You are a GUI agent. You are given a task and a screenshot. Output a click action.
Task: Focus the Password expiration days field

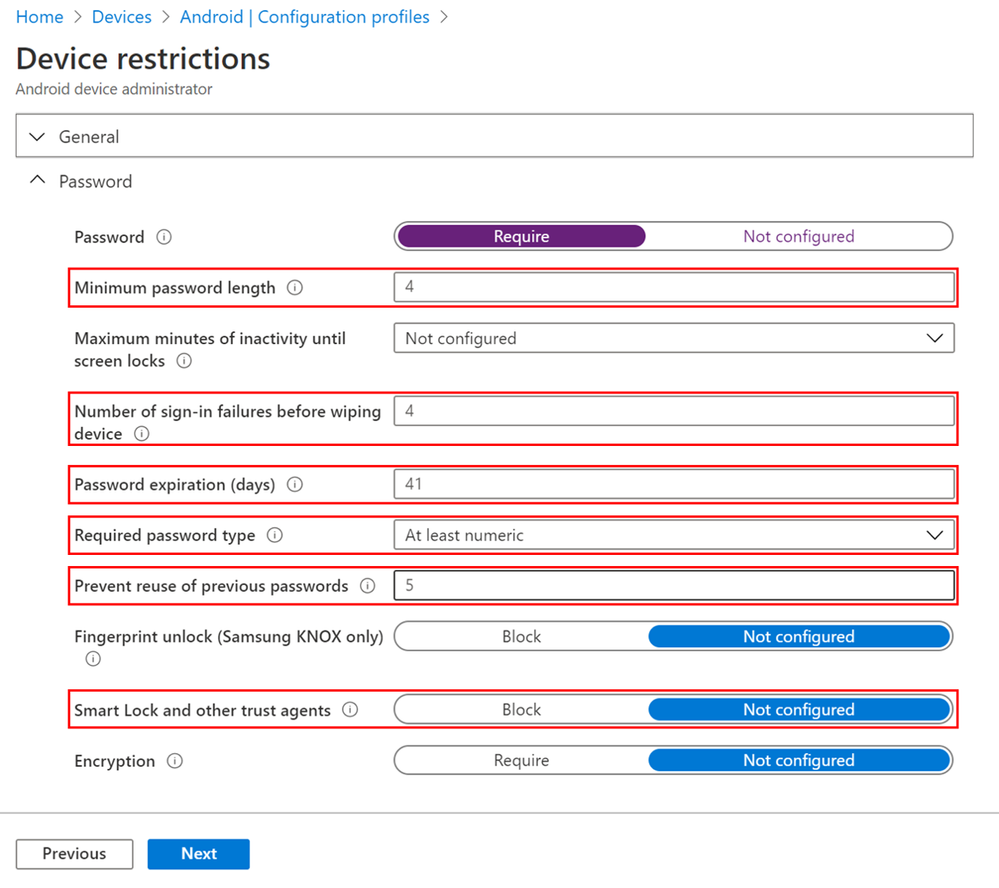point(674,484)
